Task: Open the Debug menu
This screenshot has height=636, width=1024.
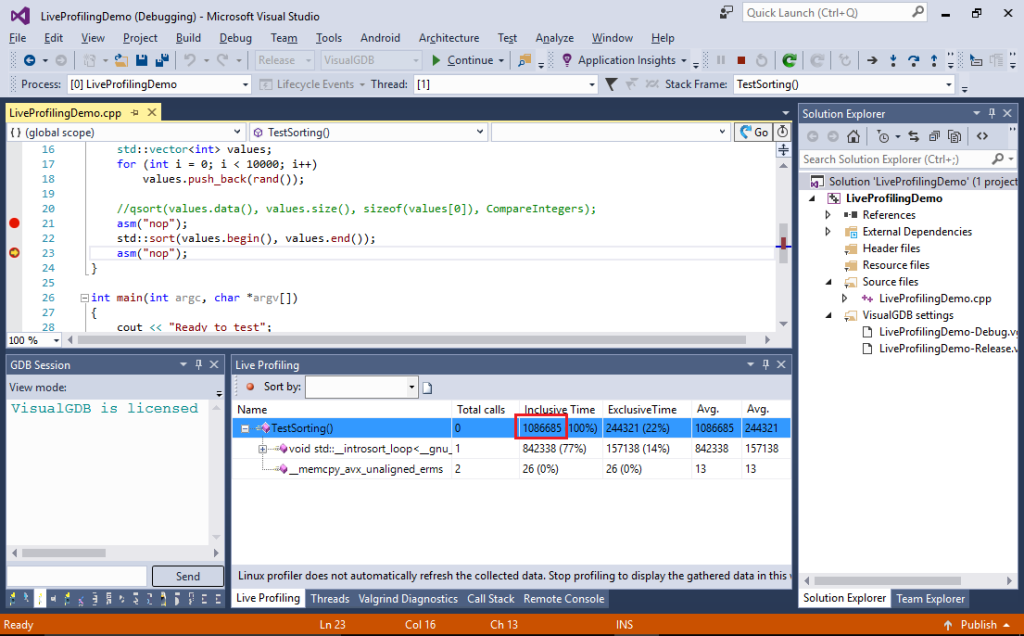Action: click(x=235, y=37)
